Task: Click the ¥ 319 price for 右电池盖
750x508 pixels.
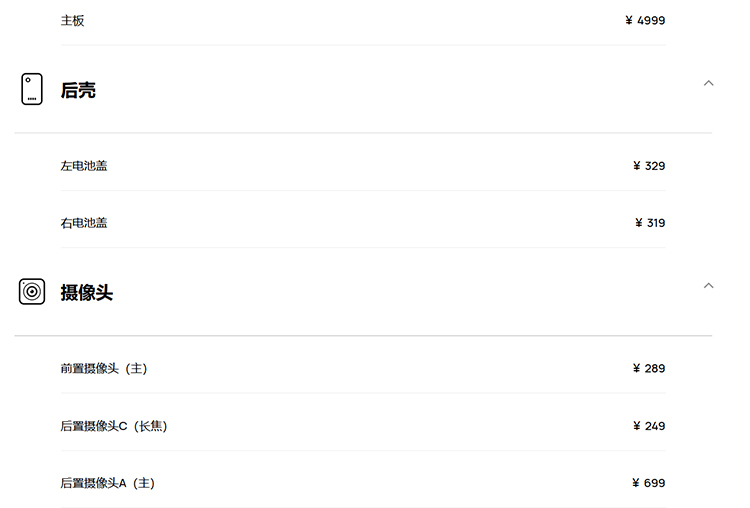Action: pyautogui.click(x=650, y=223)
